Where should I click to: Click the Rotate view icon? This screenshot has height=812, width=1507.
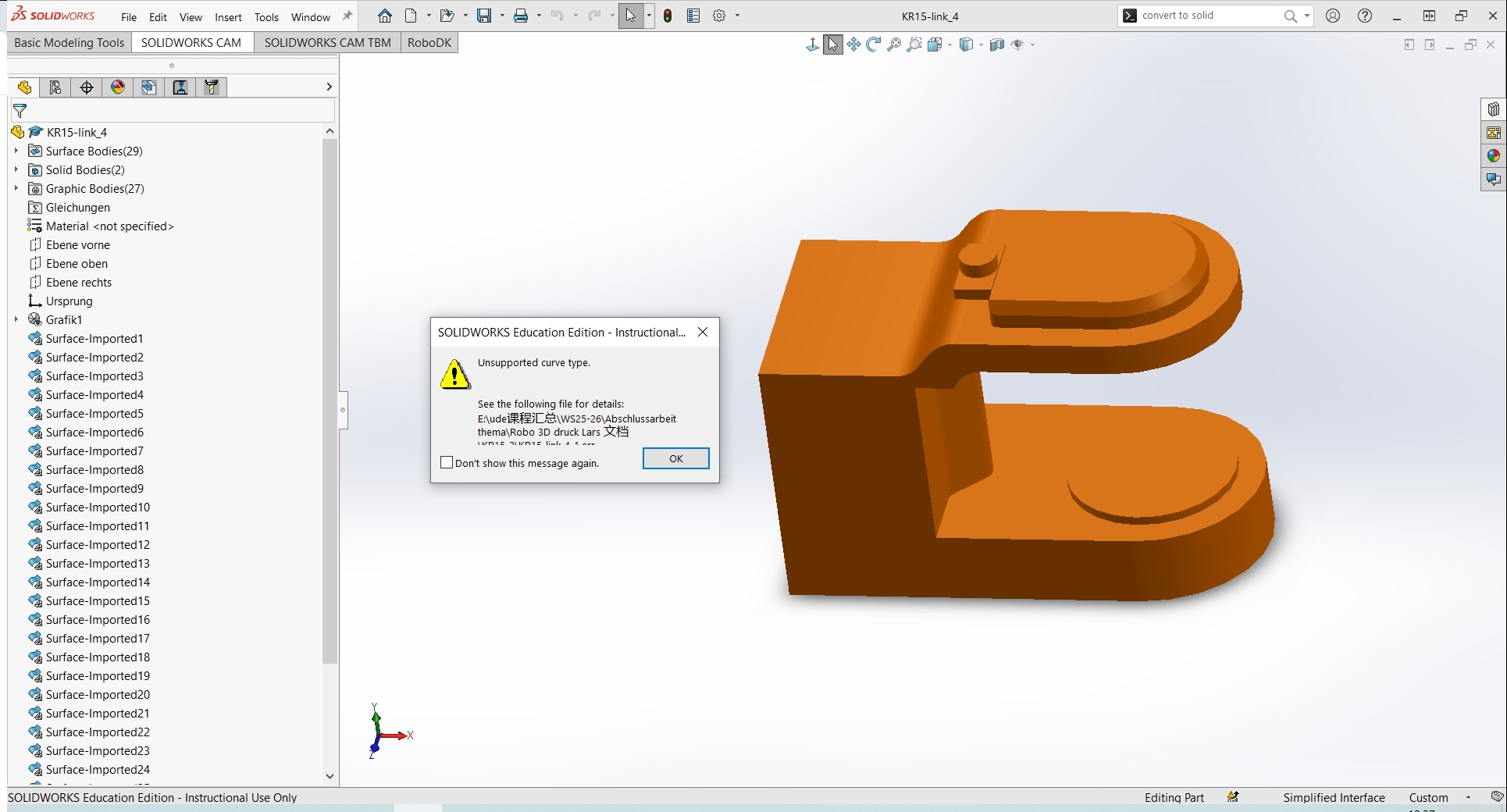[874, 45]
